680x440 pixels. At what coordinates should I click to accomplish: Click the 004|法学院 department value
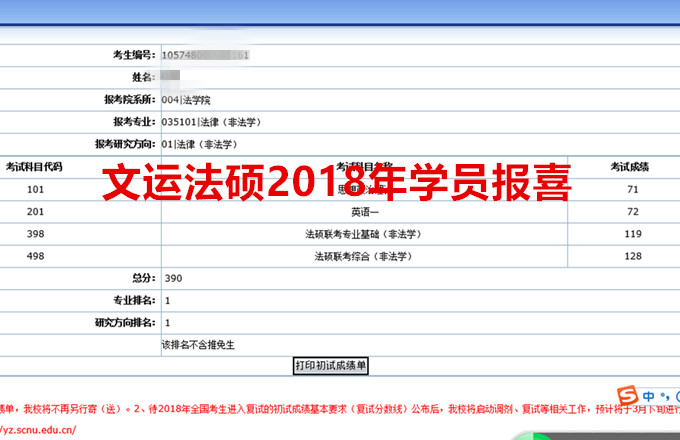(186, 100)
